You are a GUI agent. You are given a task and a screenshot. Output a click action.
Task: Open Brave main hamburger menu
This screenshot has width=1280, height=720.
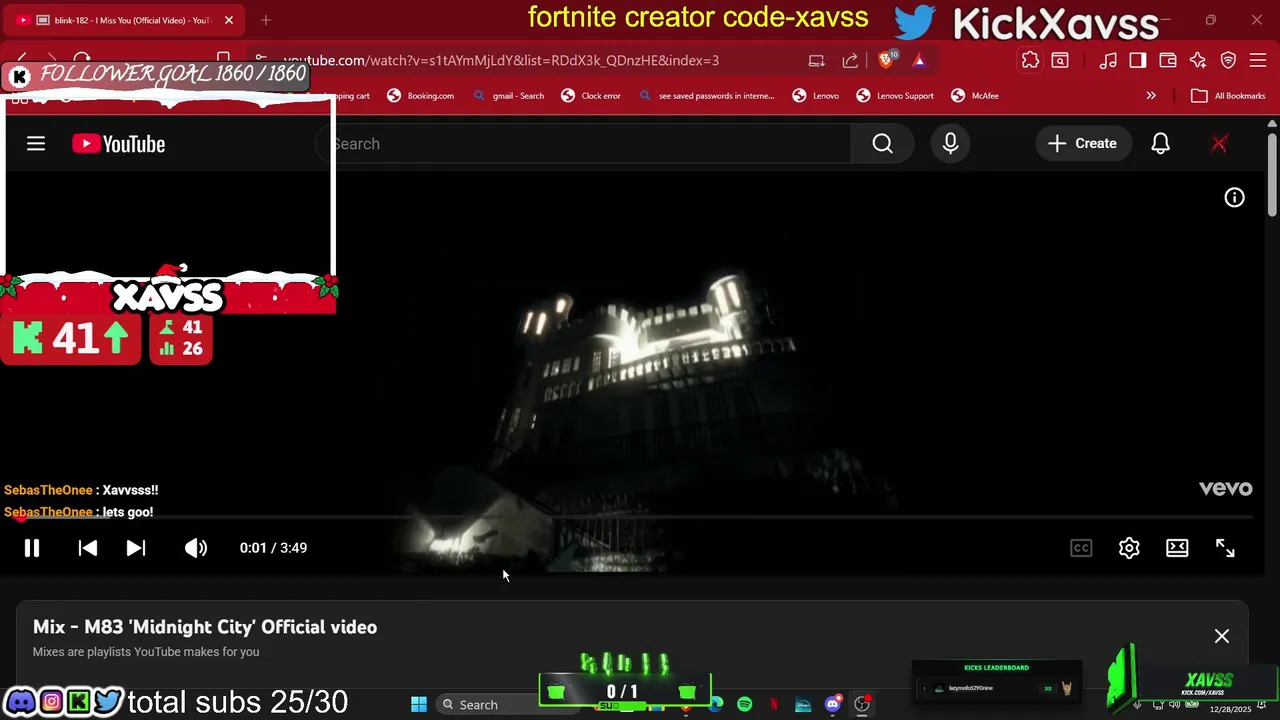(1257, 61)
